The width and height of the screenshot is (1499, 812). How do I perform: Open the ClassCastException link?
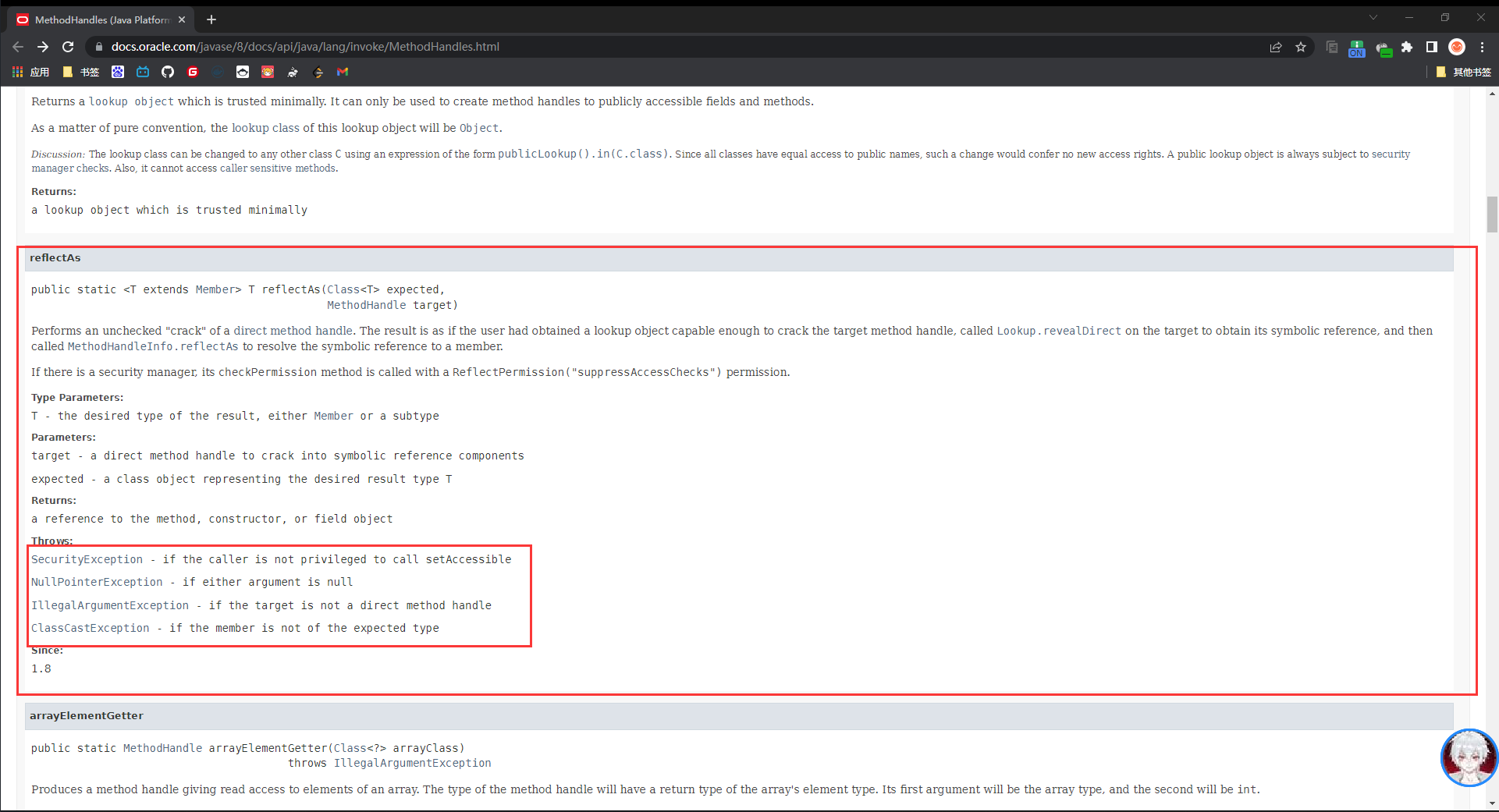coord(91,628)
